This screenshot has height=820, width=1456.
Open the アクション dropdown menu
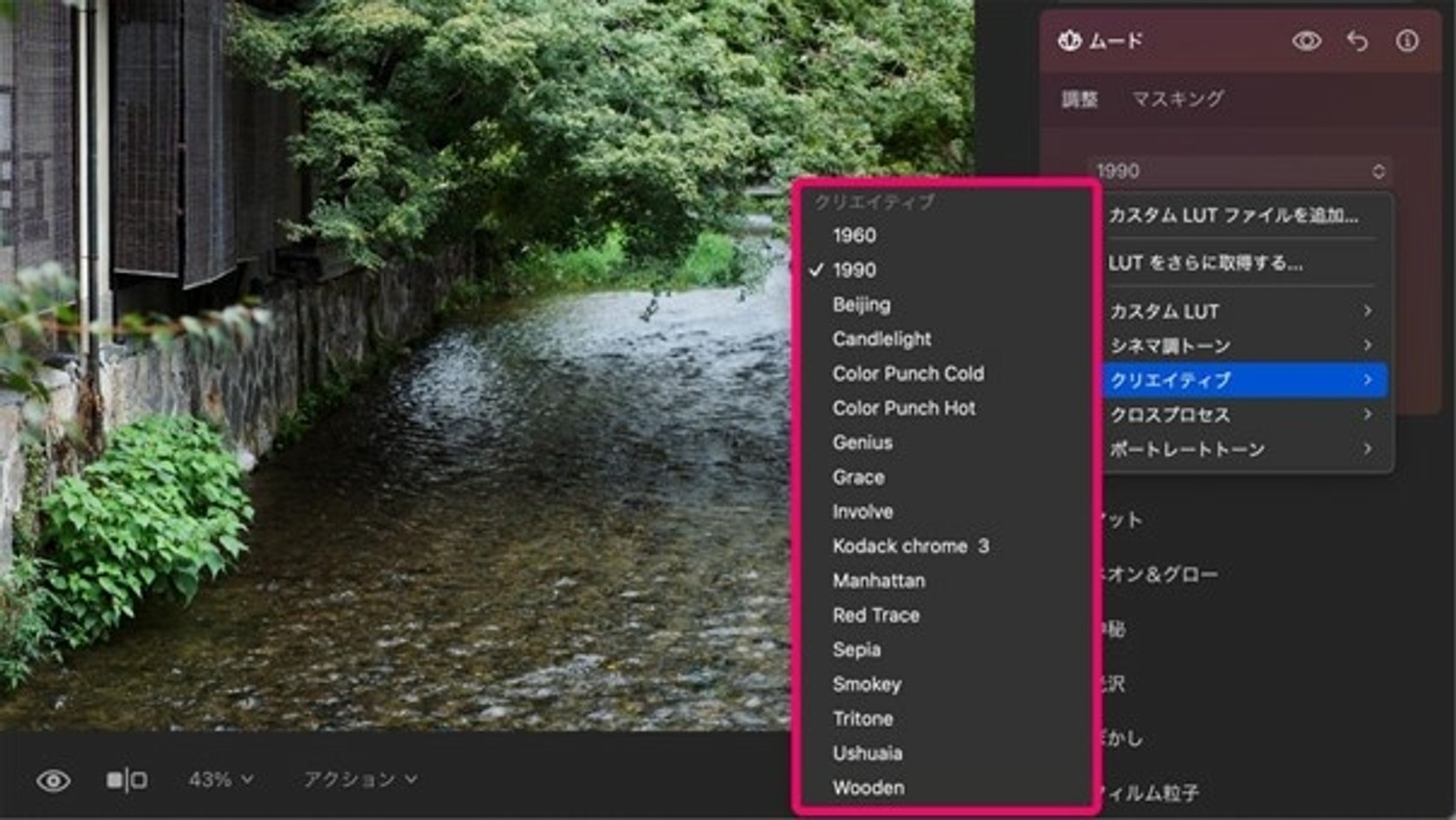pos(360,779)
